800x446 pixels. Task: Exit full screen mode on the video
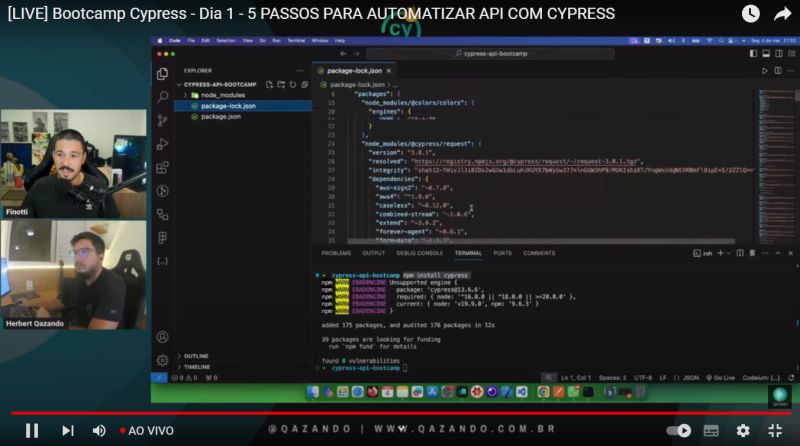775,431
